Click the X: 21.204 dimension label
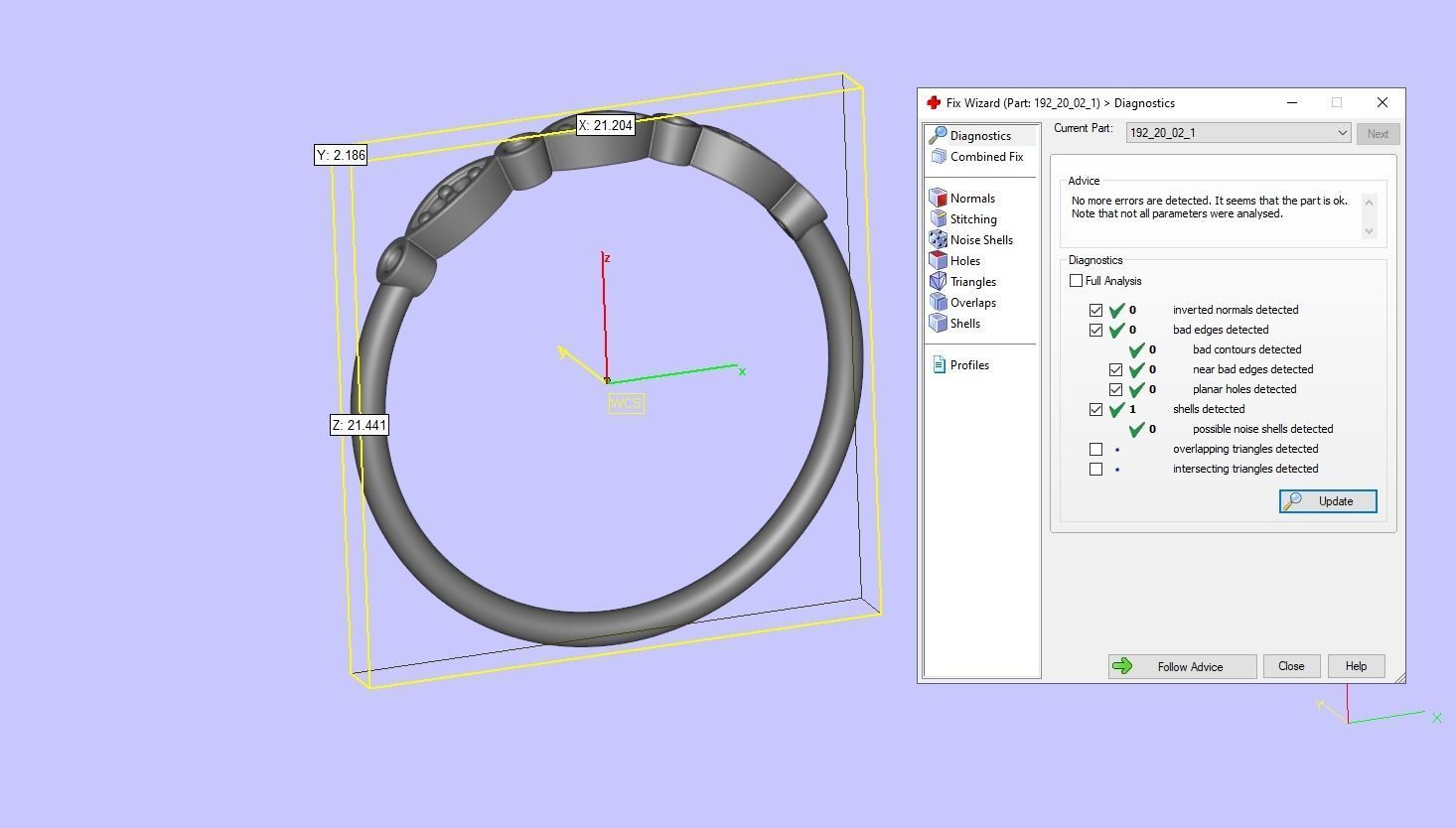 [606, 125]
